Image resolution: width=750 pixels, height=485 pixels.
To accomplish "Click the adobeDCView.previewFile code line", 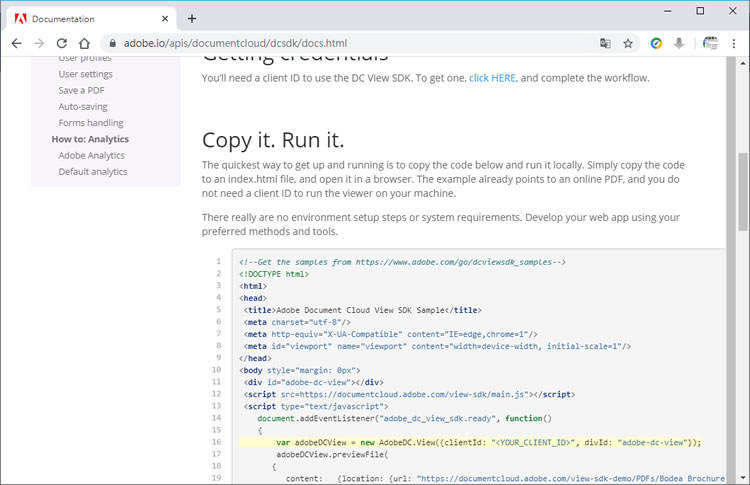I will point(332,454).
